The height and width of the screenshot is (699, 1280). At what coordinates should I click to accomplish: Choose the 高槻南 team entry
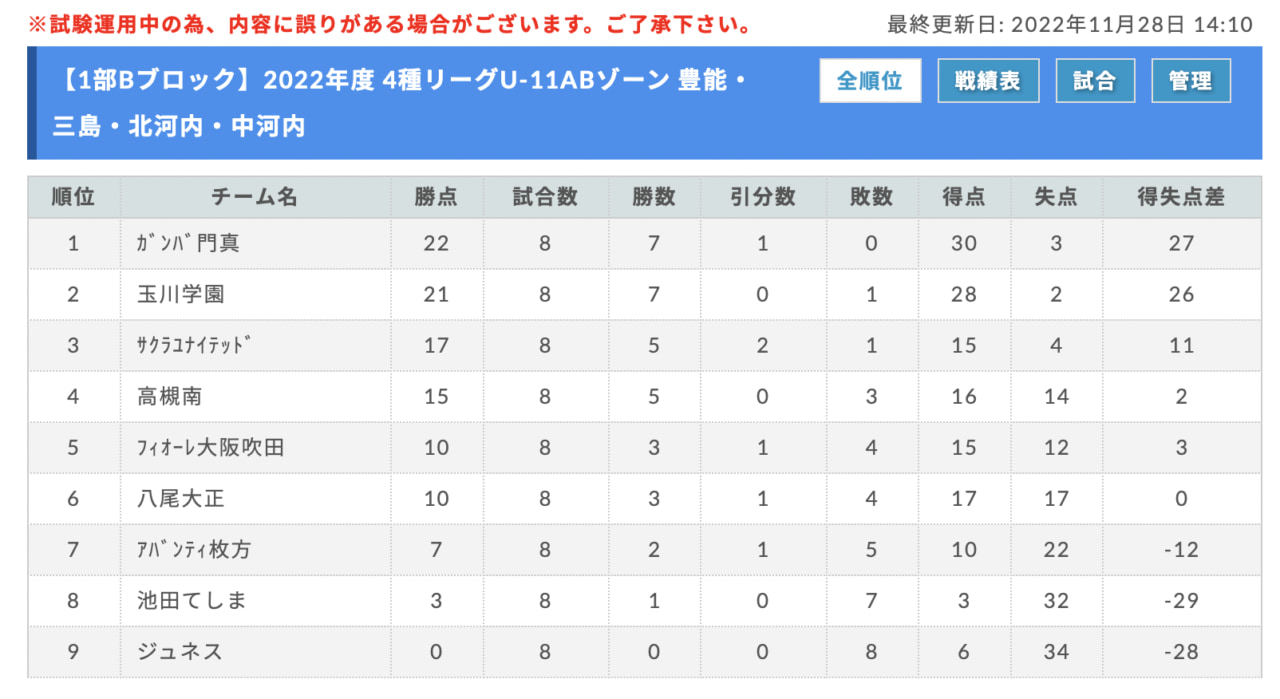[169, 397]
